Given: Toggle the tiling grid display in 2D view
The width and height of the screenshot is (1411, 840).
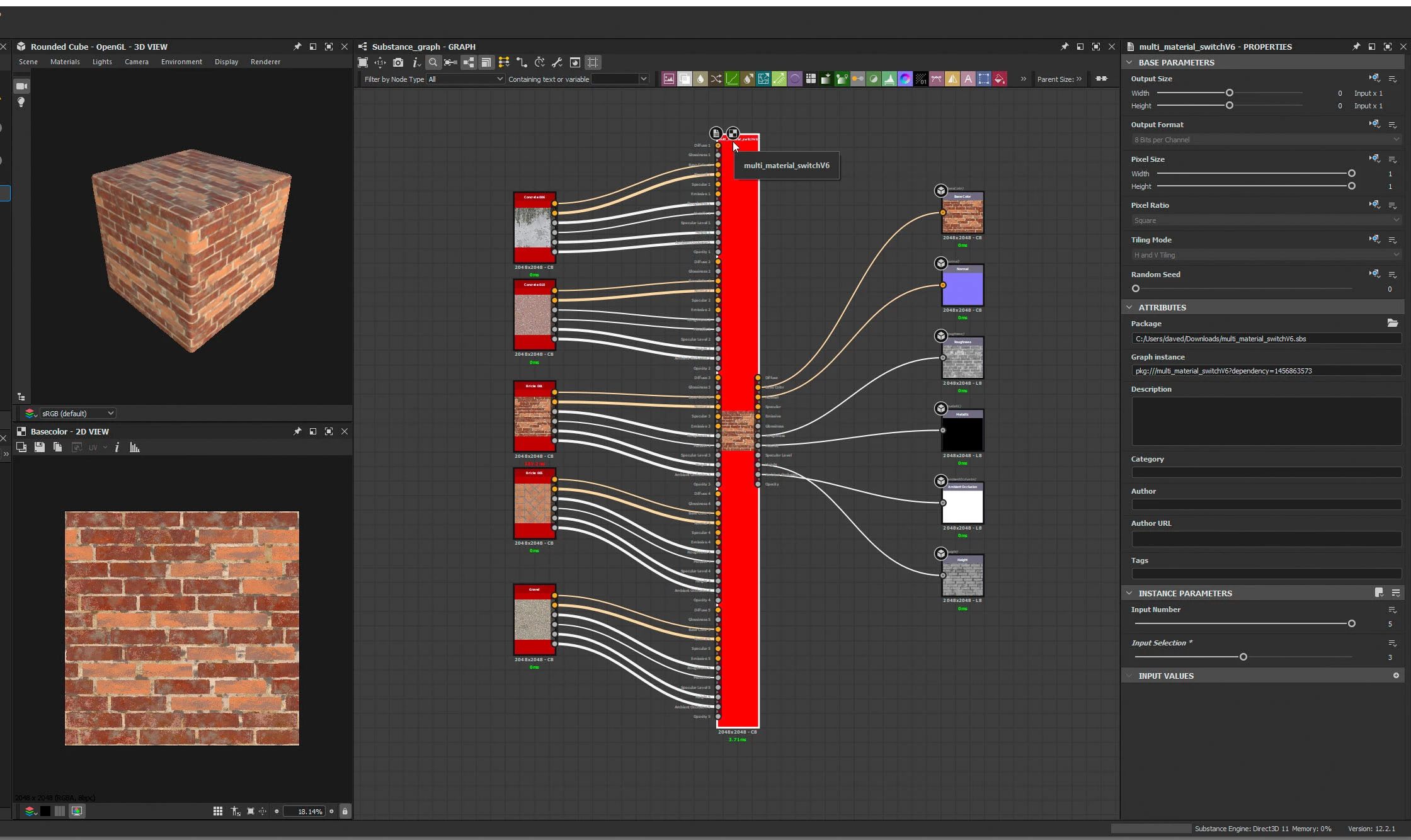Looking at the screenshot, I should (x=218, y=811).
